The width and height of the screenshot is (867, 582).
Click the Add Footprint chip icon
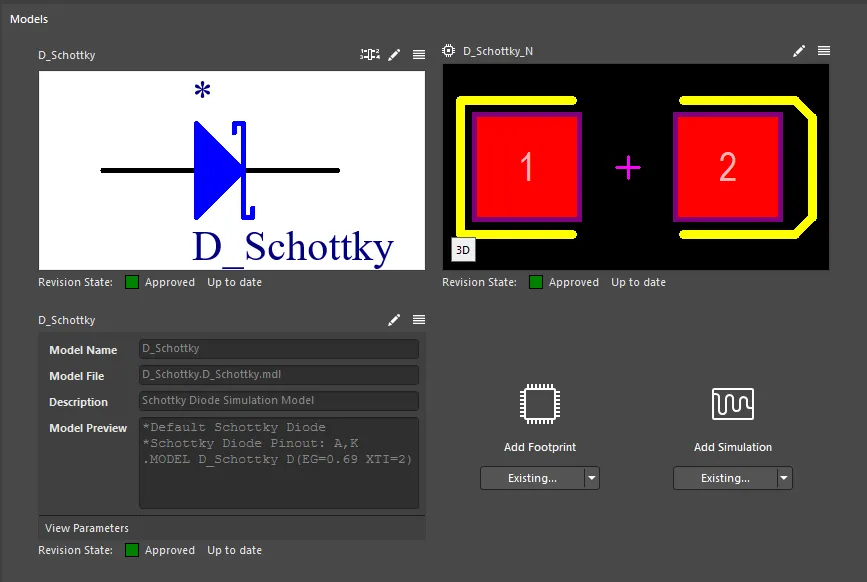tap(540, 404)
